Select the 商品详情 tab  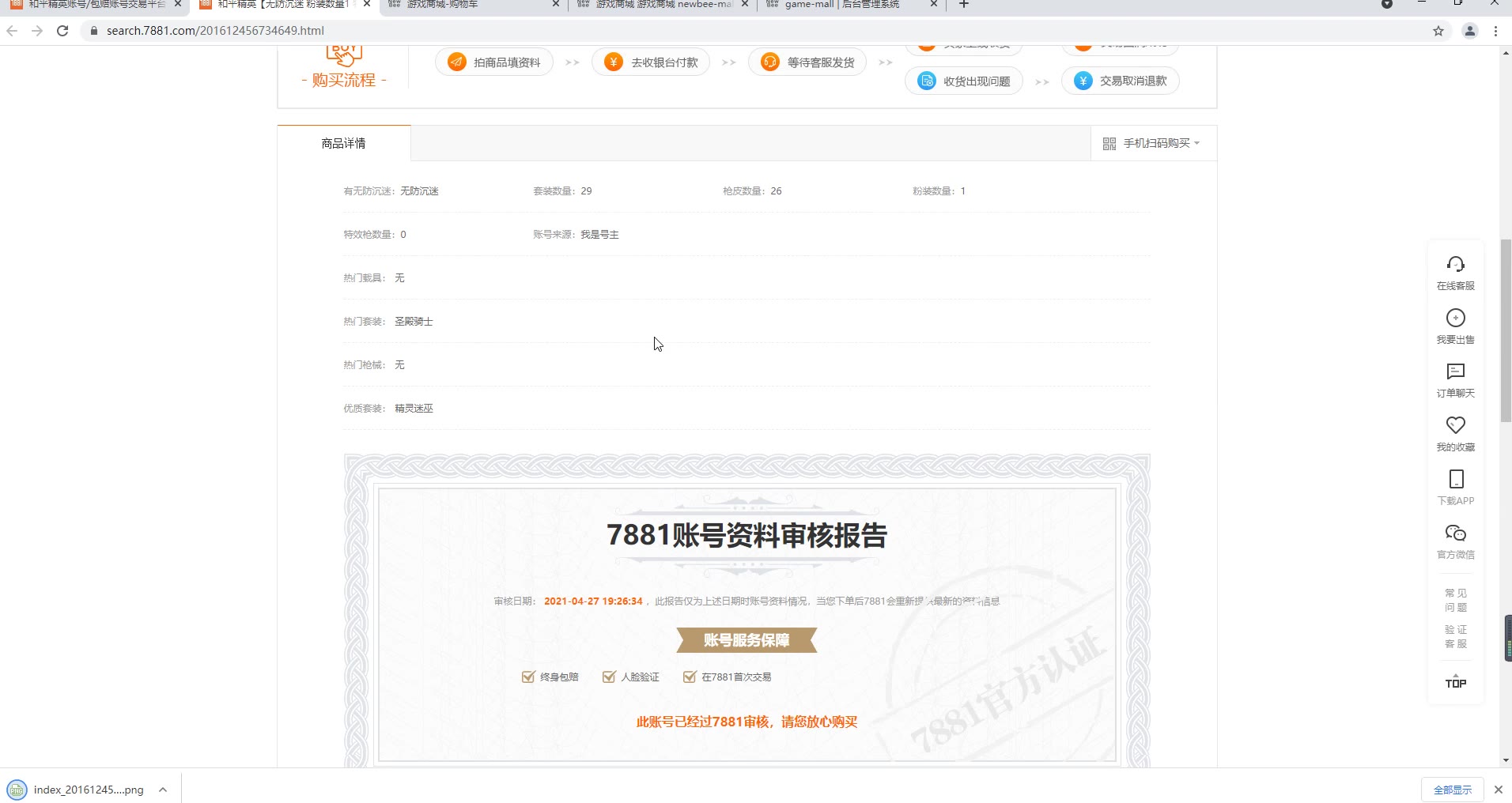click(343, 143)
